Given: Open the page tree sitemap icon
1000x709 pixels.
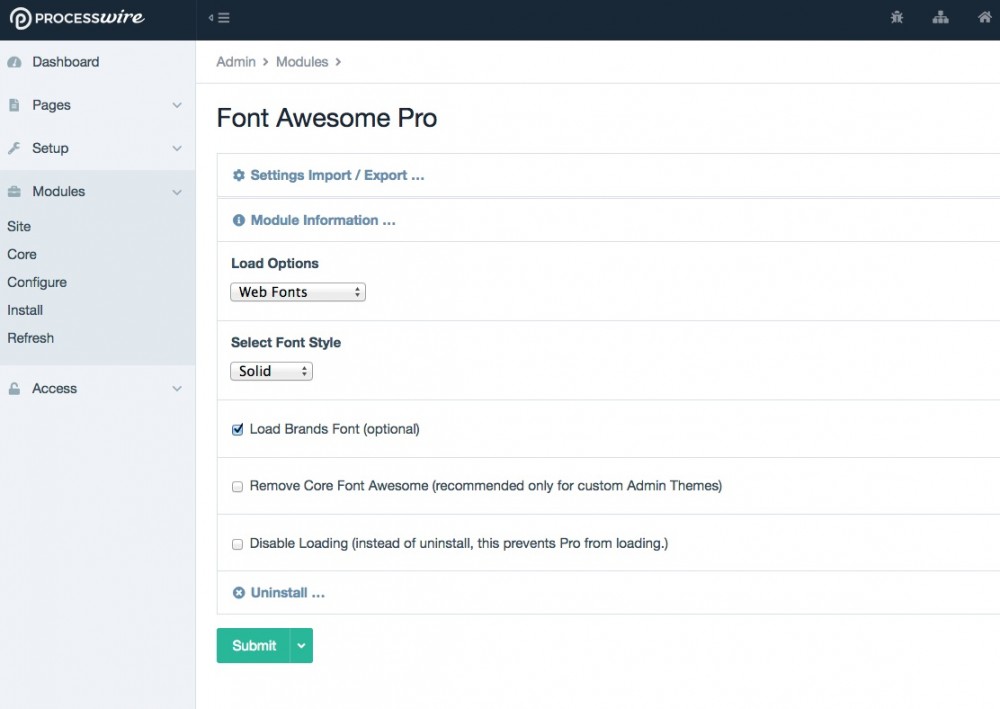Looking at the screenshot, I should [x=940, y=17].
